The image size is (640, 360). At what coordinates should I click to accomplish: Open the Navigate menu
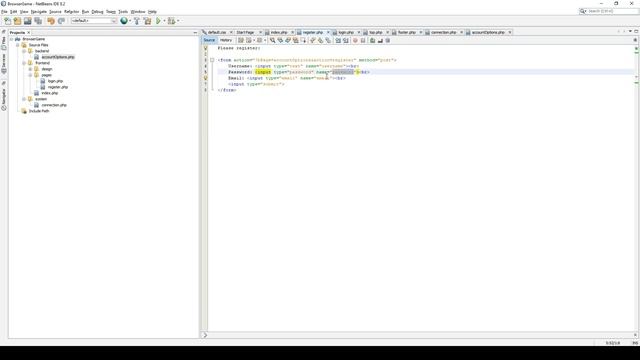coord(39,12)
